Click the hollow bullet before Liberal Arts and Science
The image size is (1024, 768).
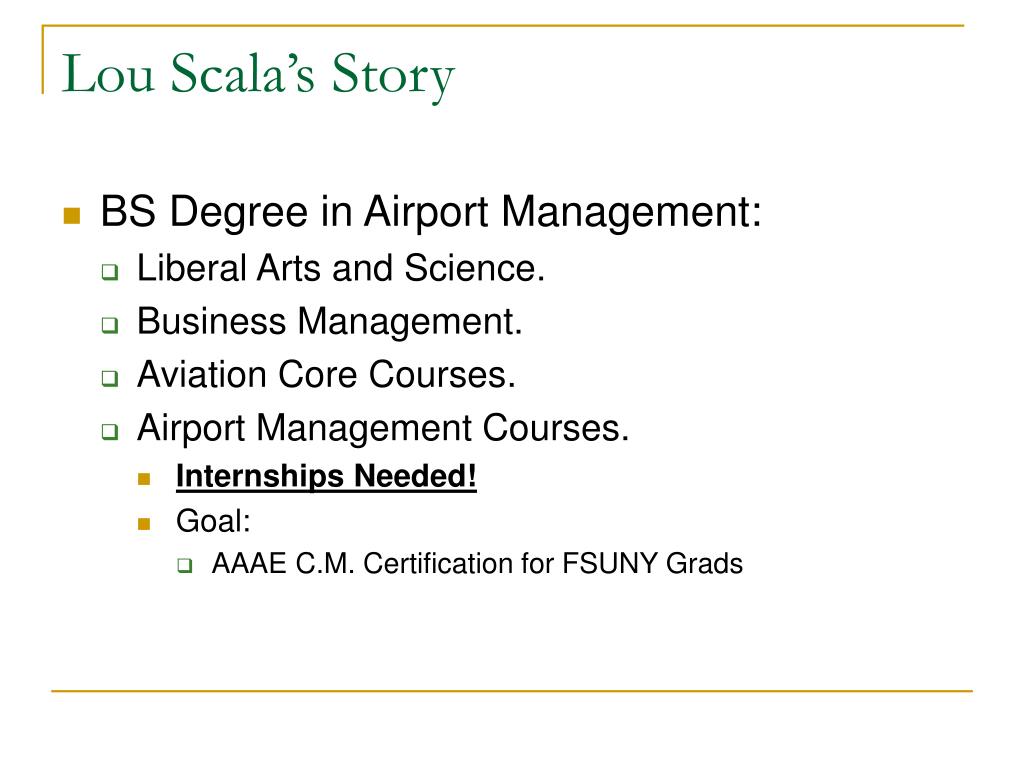pyautogui.click(x=110, y=271)
